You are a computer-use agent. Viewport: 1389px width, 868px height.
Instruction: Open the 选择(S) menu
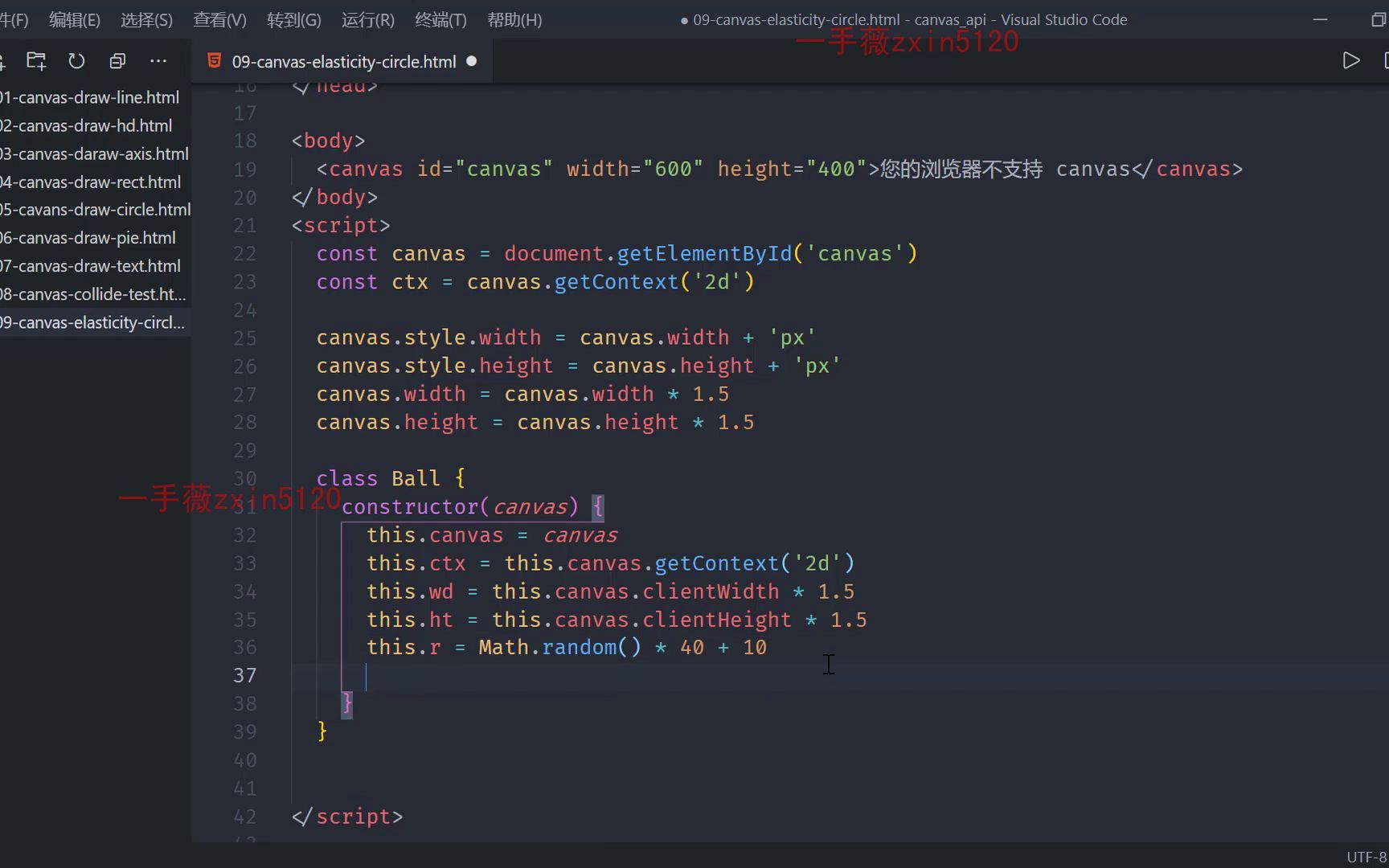point(146,19)
